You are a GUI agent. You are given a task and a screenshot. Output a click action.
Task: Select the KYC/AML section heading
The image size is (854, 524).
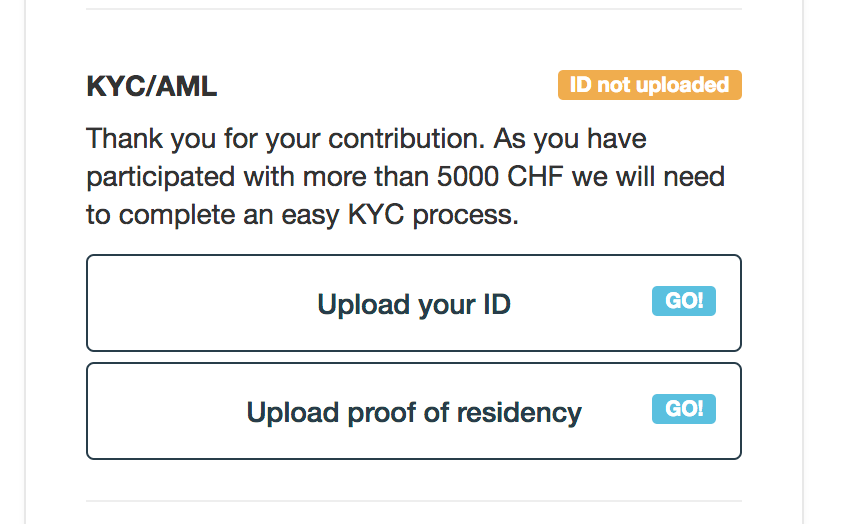coord(152,87)
